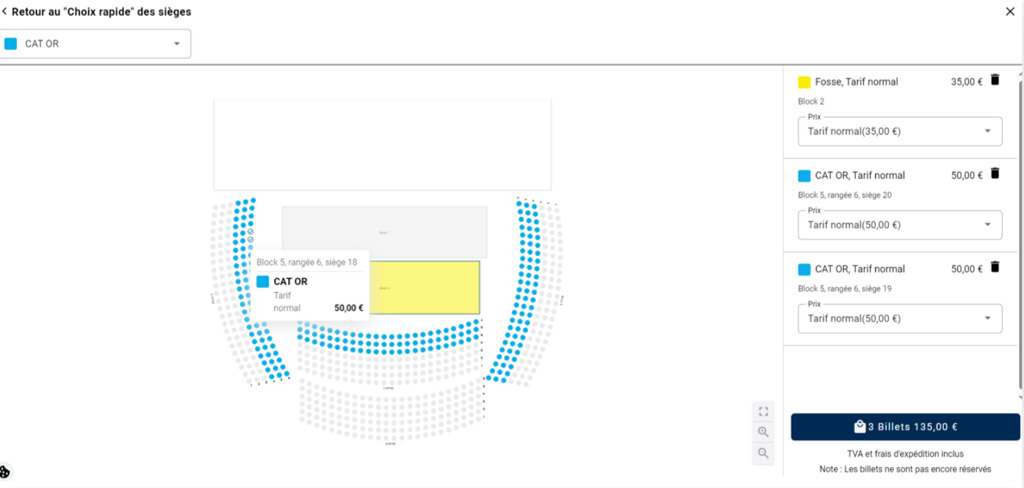The height and width of the screenshot is (488, 1024).
Task: Zoom in on the seating plan
Action: [x=763, y=432]
